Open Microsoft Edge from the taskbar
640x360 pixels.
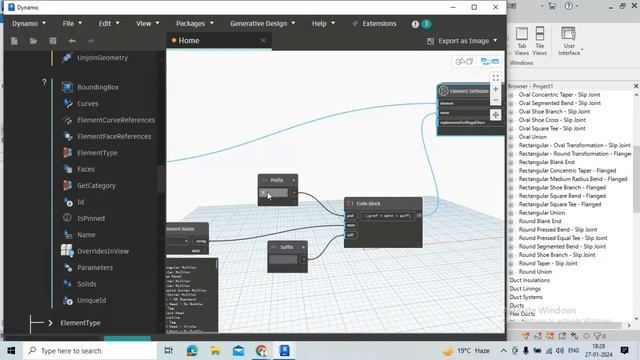tap(192, 351)
